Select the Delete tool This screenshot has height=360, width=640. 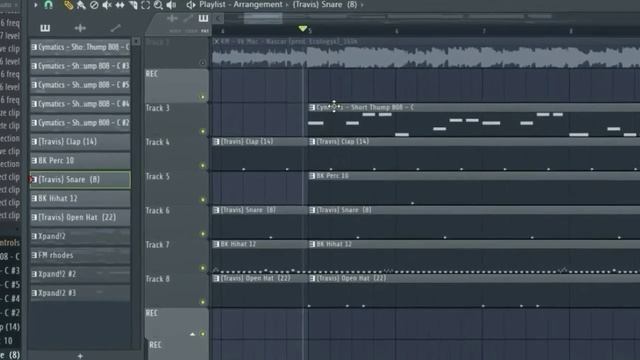coord(94,5)
